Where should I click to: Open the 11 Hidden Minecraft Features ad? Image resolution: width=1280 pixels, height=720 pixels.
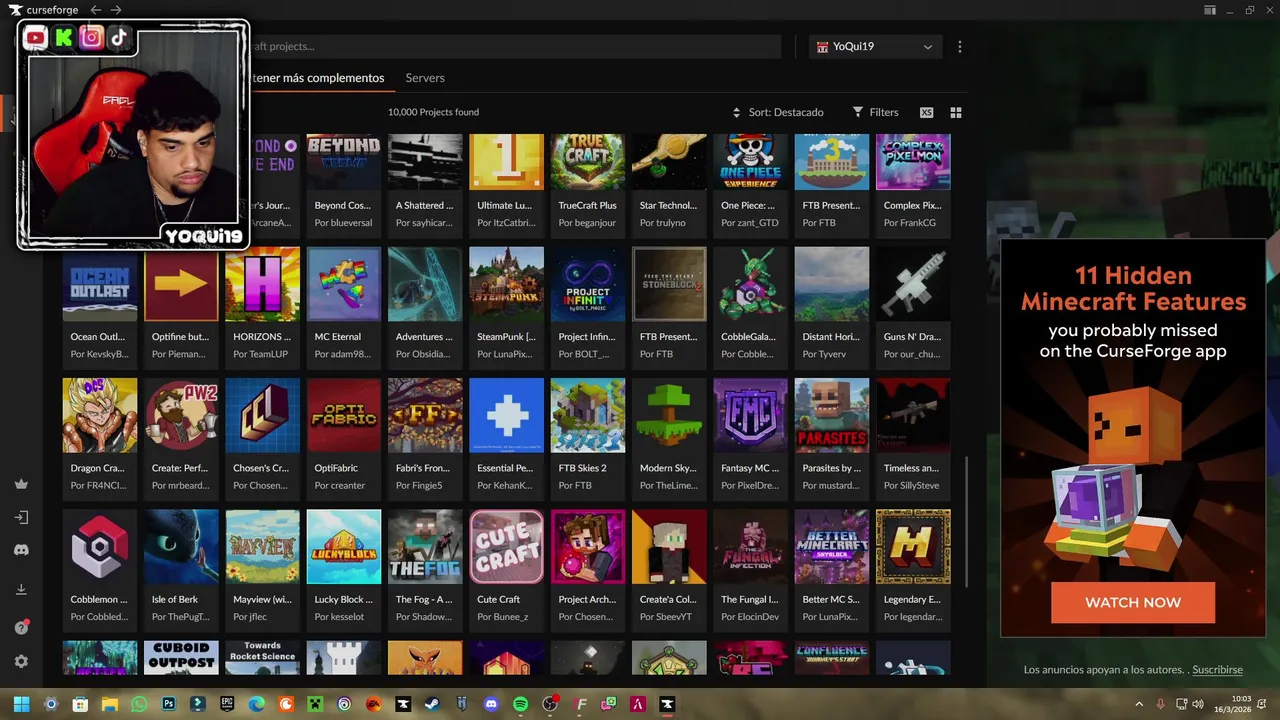tap(1133, 437)
